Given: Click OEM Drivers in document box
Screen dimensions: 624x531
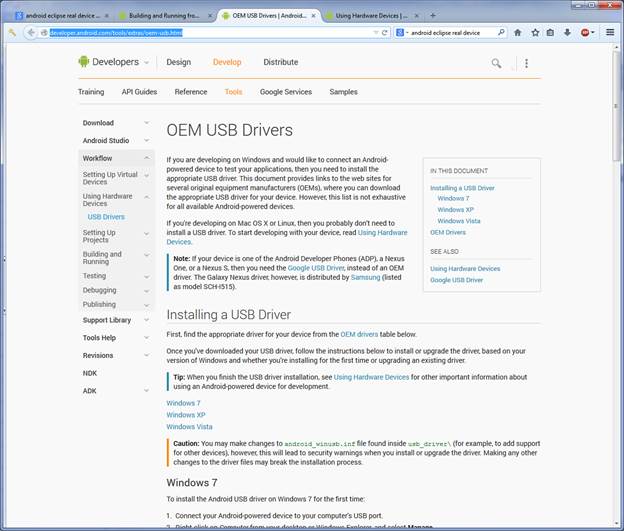Looking at the screenshot, I should 448,232.
